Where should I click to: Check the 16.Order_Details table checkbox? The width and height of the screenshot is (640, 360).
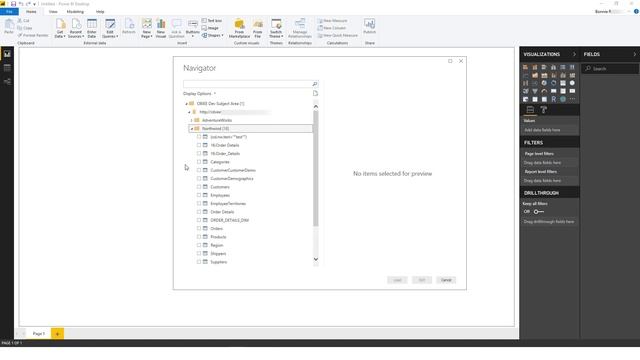click(x=199, y=153)
